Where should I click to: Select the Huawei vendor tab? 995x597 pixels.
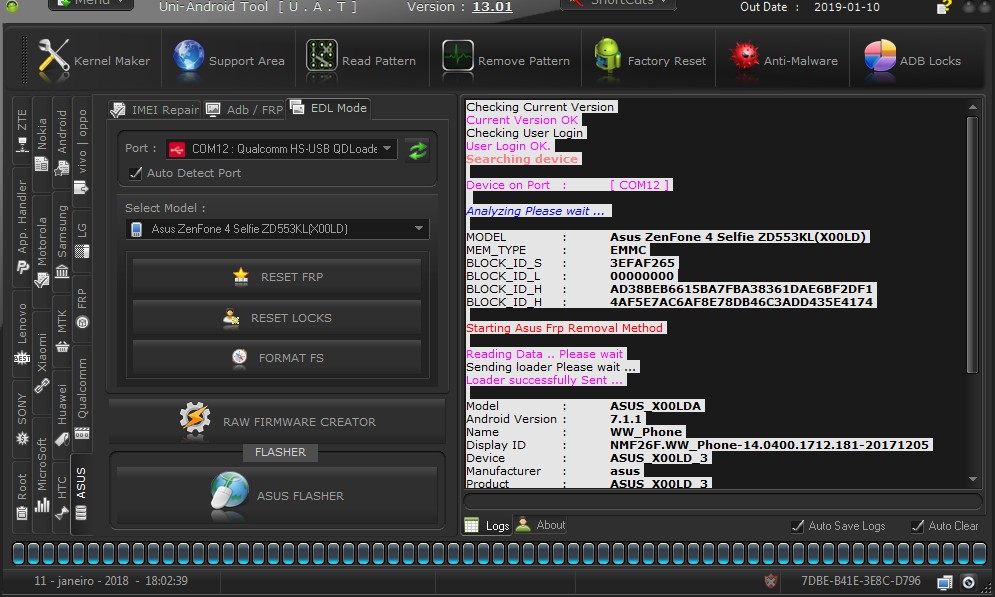tap(62, 413)
